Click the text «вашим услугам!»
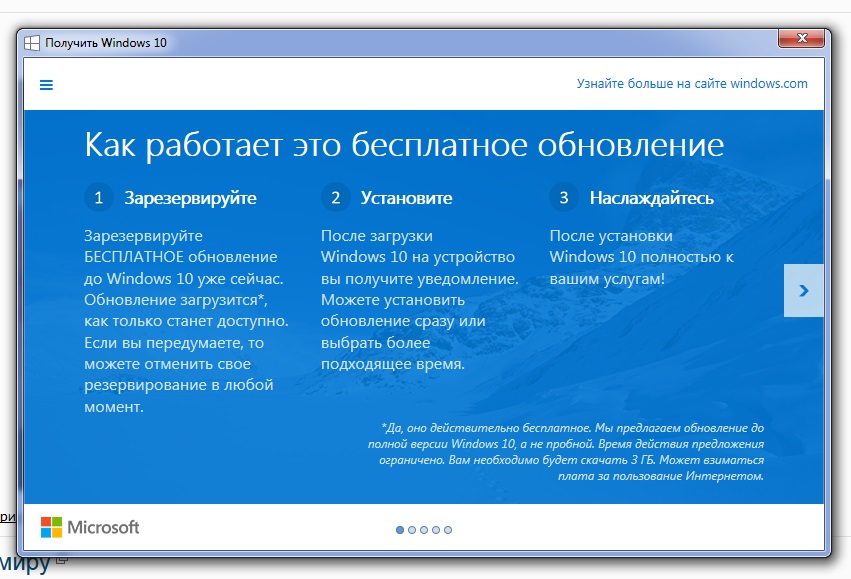Screen dimensions: 851x579 [x=607, y=278]
